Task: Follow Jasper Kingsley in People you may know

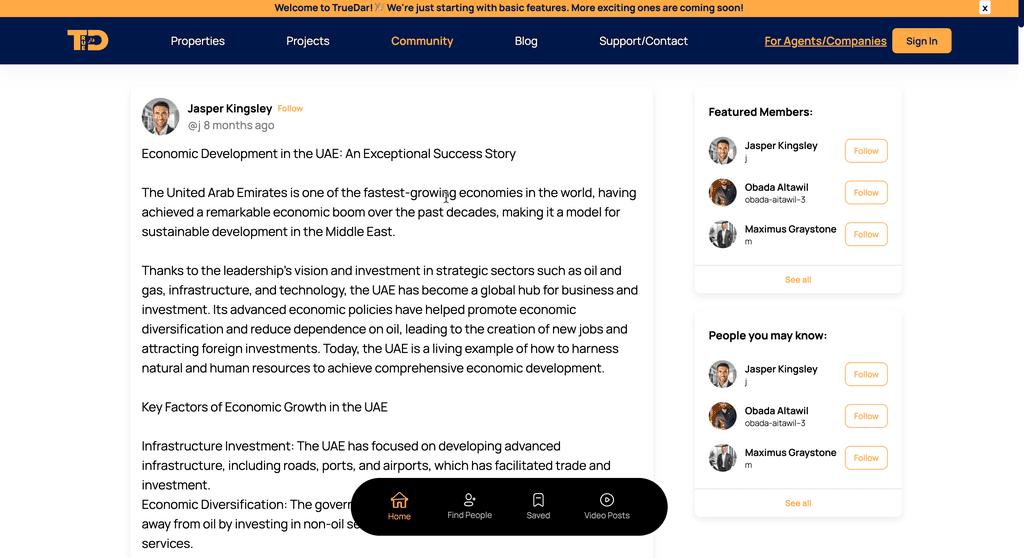Action: pos(866,374)
